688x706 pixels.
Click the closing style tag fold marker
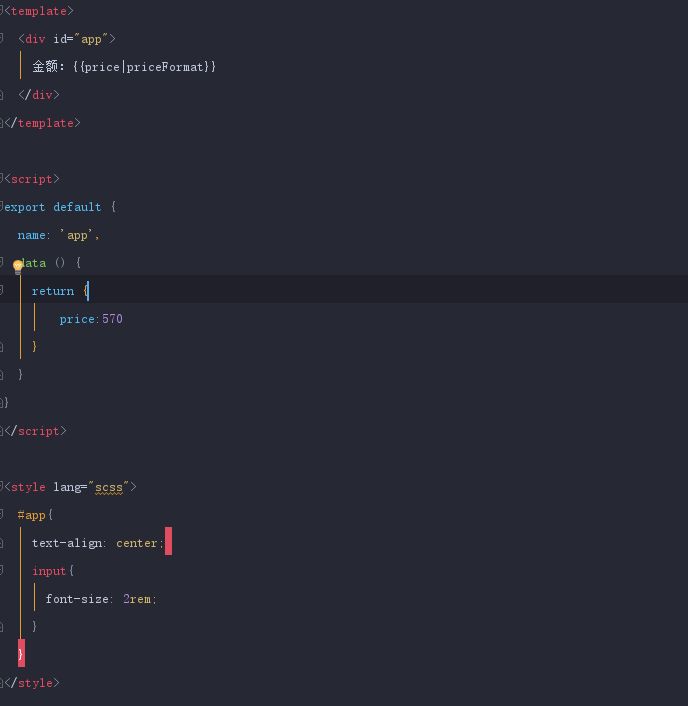point(3,683)
